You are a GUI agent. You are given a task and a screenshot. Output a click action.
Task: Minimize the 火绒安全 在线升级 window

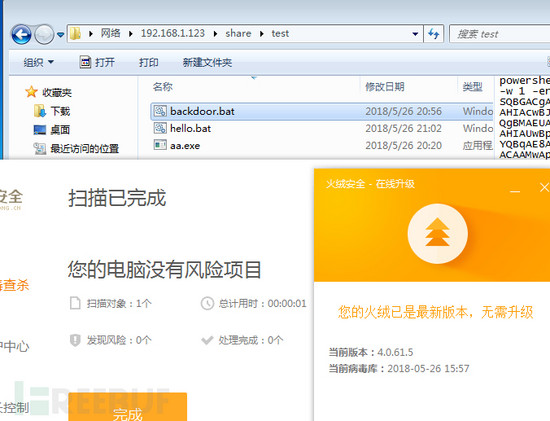[515, 191]
